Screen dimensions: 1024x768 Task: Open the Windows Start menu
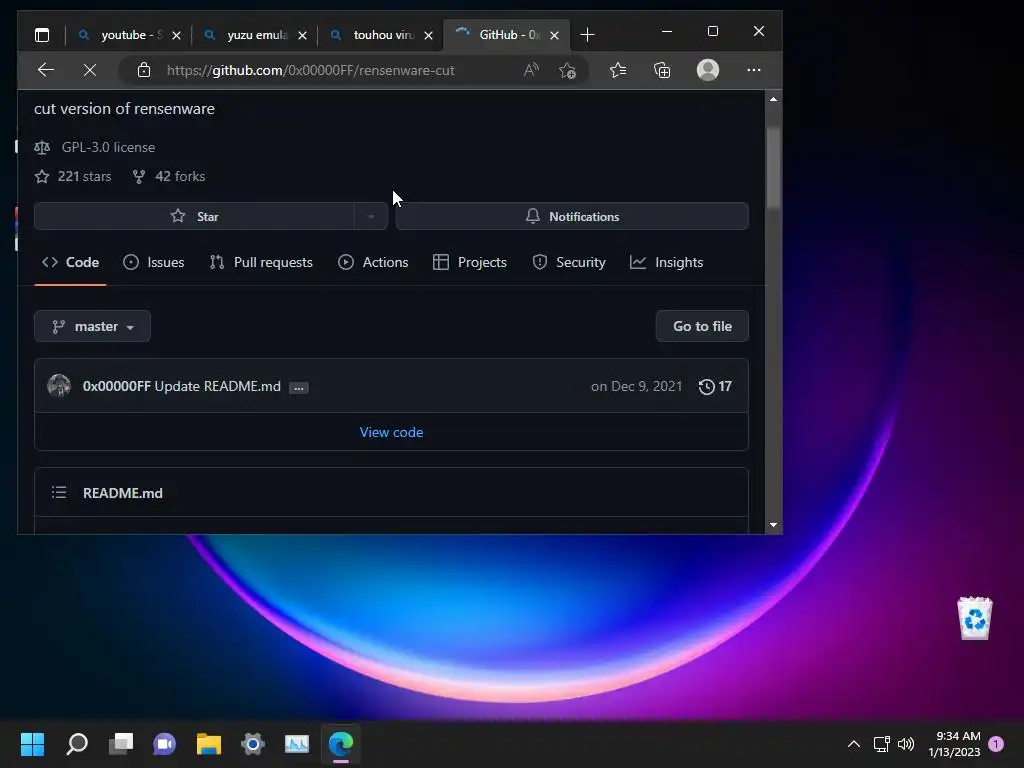(x=32, y=744)
